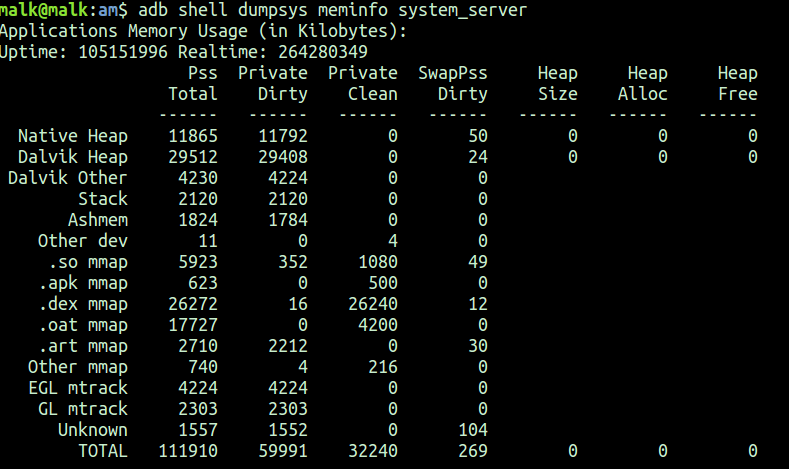
Task: Click .so mmap Pss Total 5923
Action: [198, 262]
